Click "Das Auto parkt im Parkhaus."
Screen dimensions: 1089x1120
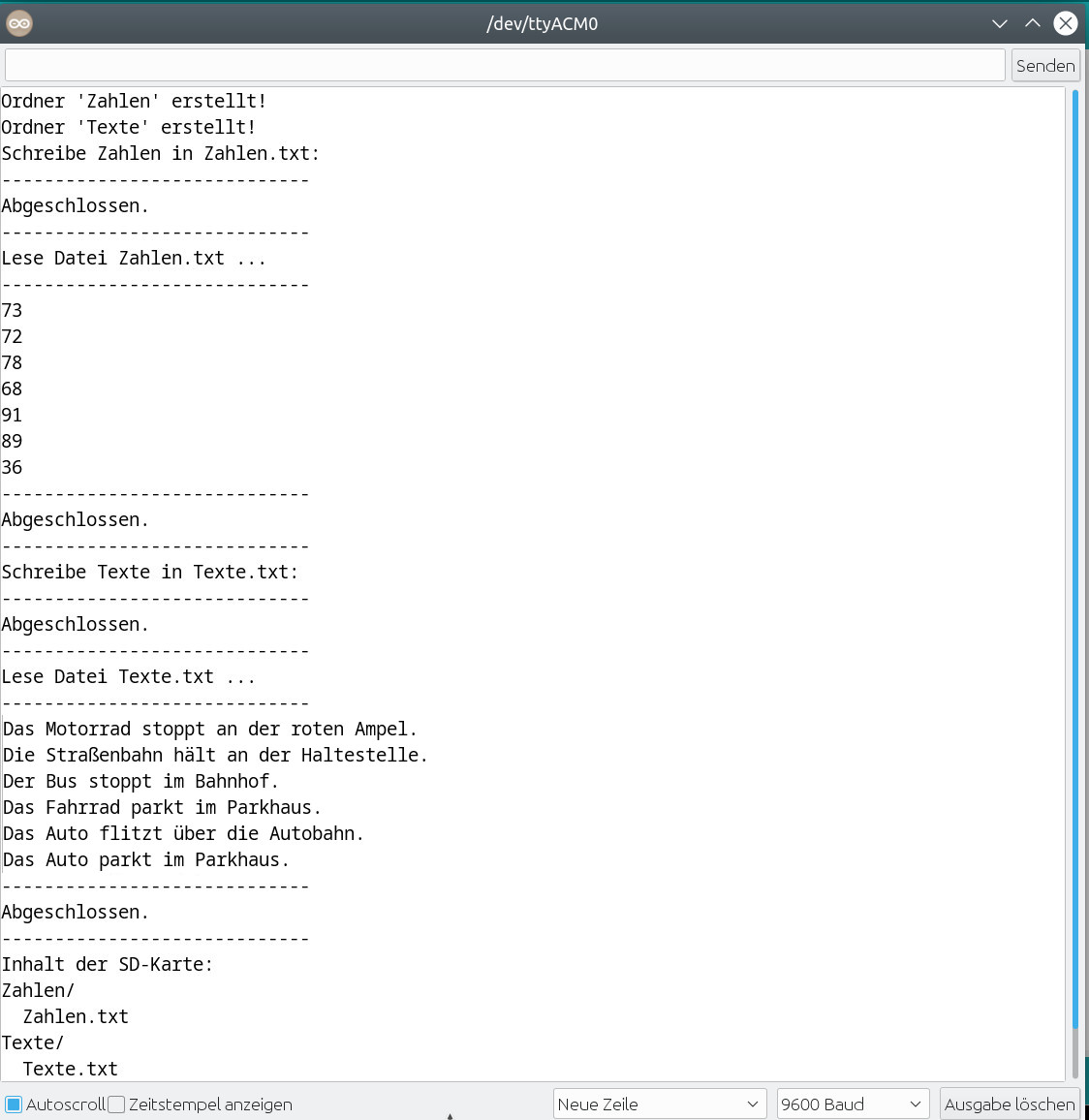(146, 860)
